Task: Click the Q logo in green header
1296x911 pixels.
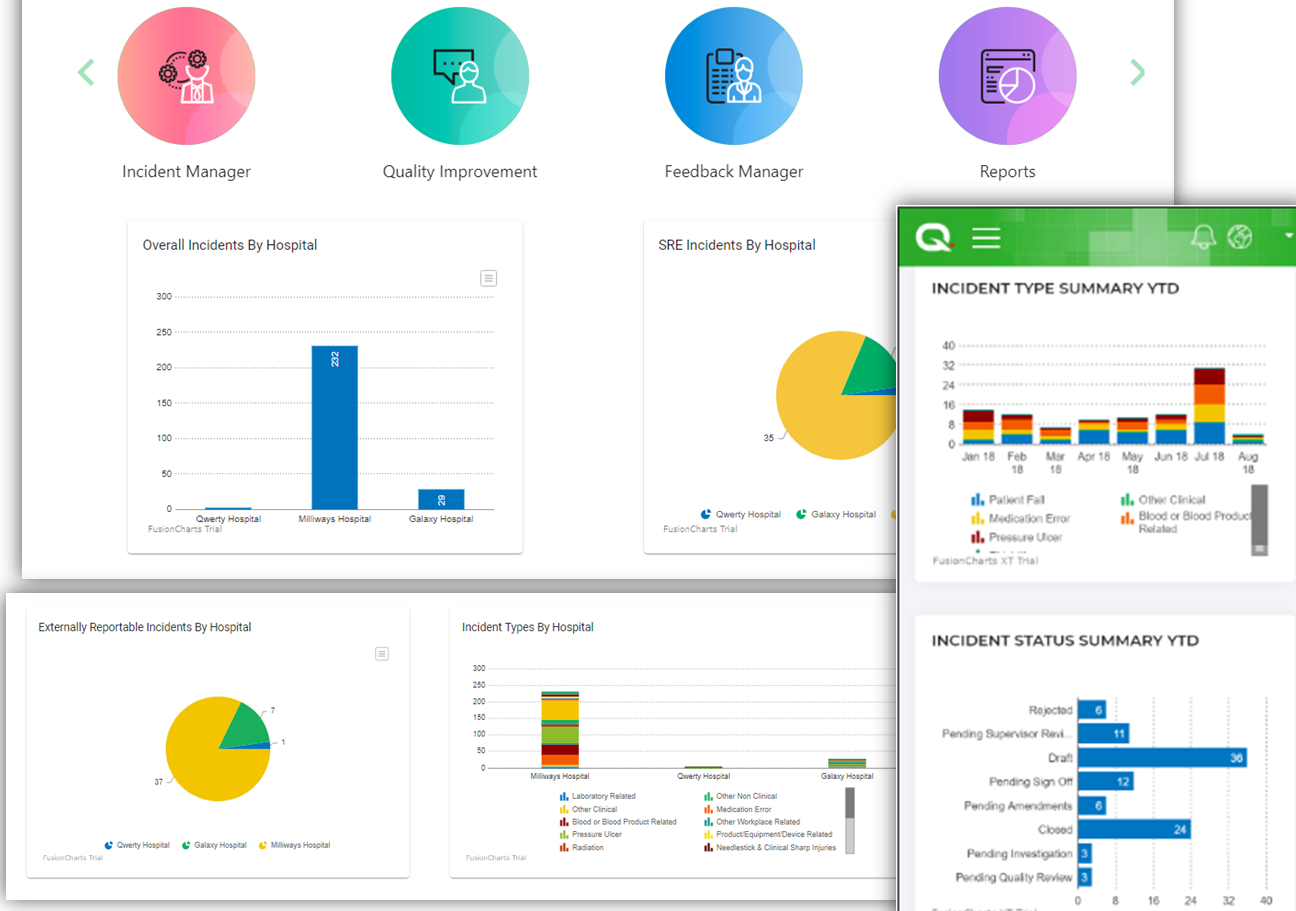Action: [935, 238]
